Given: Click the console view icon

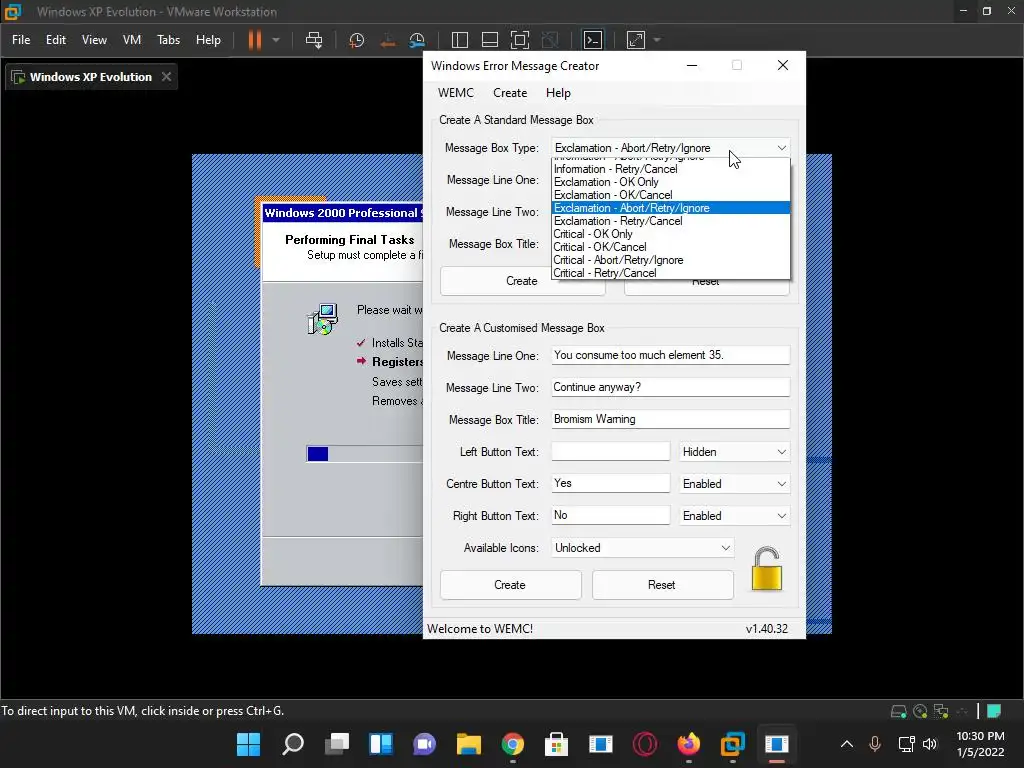Looking at the screenshot, I should click(592, 40).
